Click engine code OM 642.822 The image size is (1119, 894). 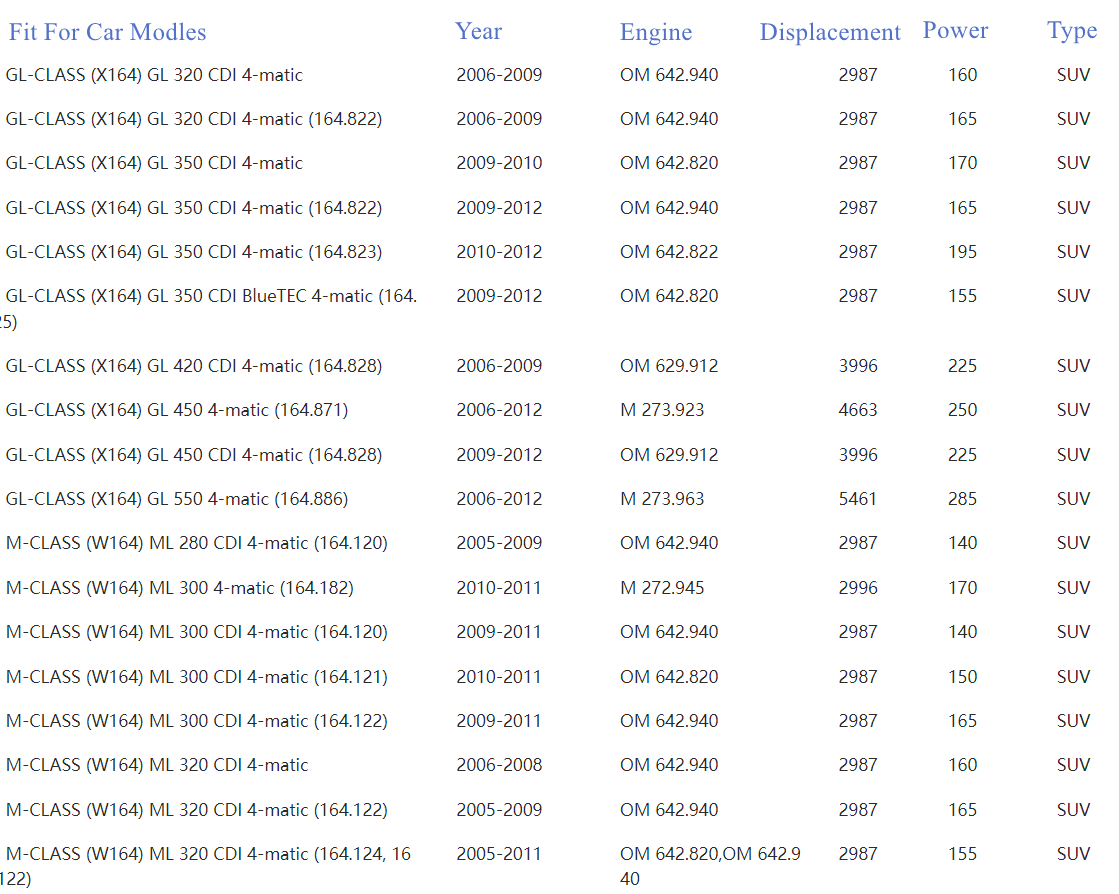[x=668, y=252]
